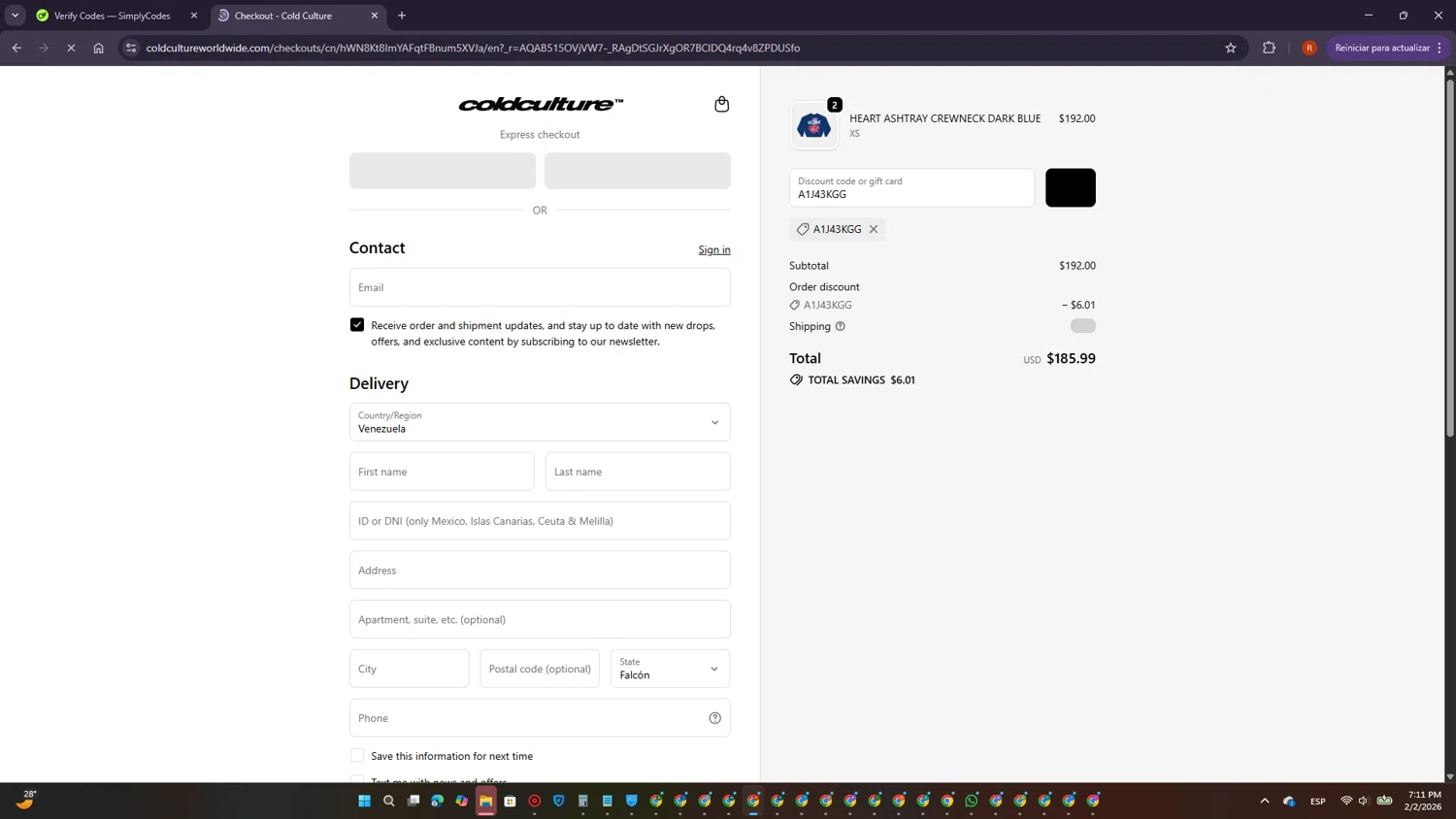Open the Country/Region dropdown
This screenshot has height=819, width=1456.
(x=540, y=422)
